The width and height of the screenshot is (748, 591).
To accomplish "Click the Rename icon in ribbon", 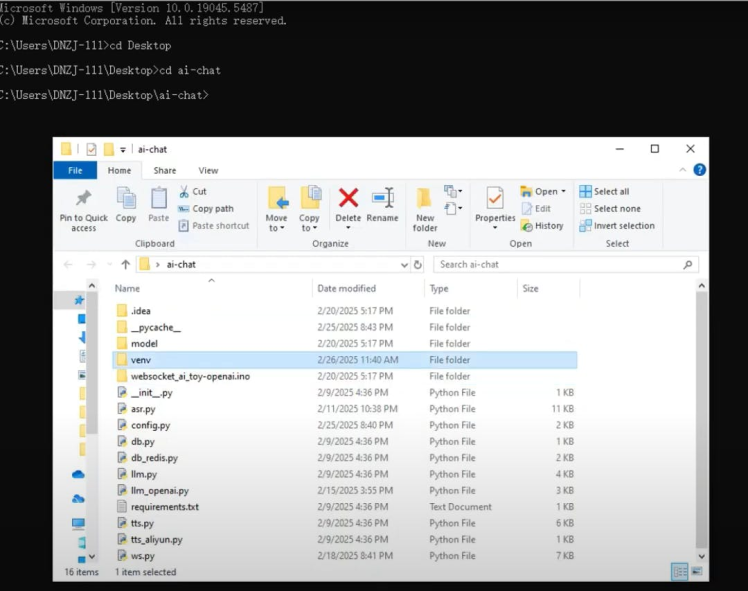I will point(382,198).
